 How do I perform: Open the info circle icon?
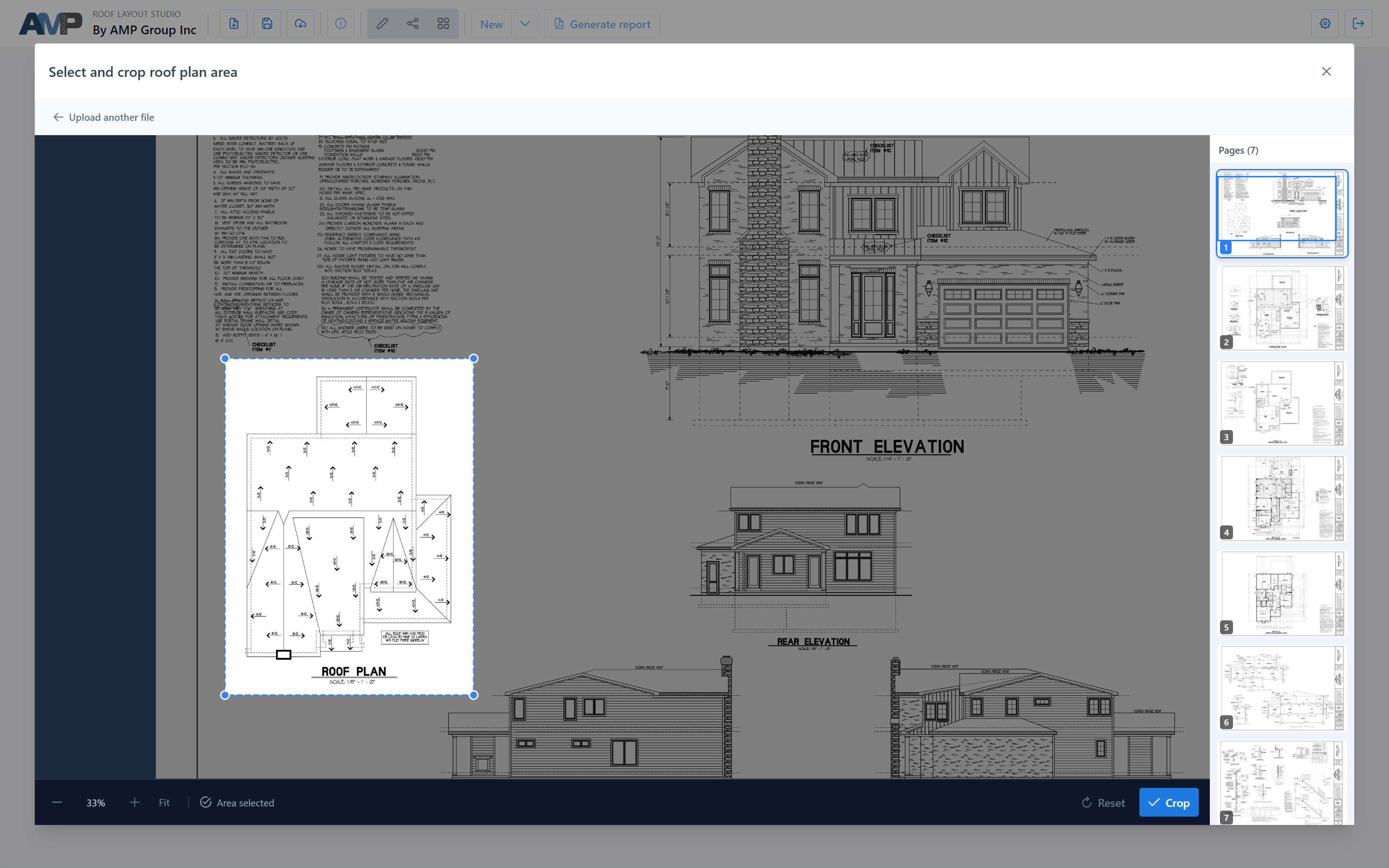(340, 24)
